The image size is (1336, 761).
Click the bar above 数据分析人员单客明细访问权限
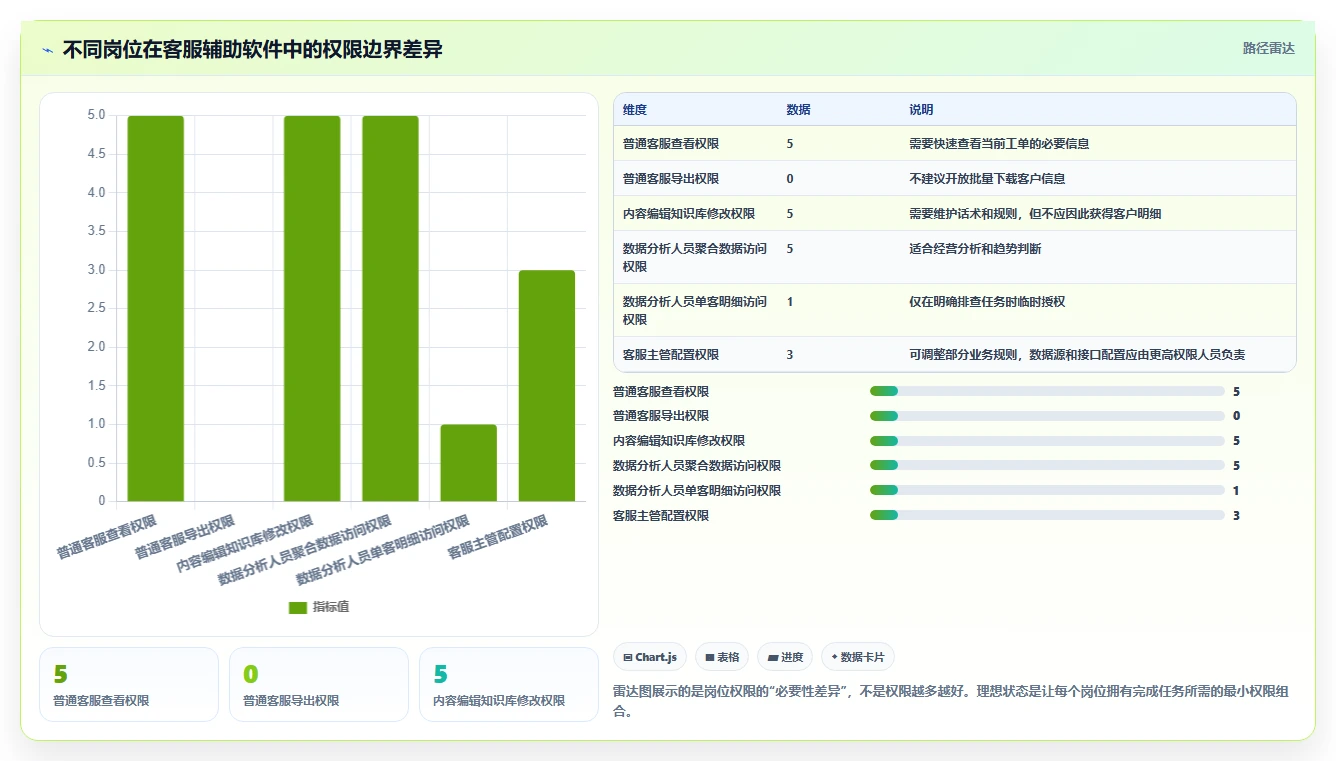(468, 463)
